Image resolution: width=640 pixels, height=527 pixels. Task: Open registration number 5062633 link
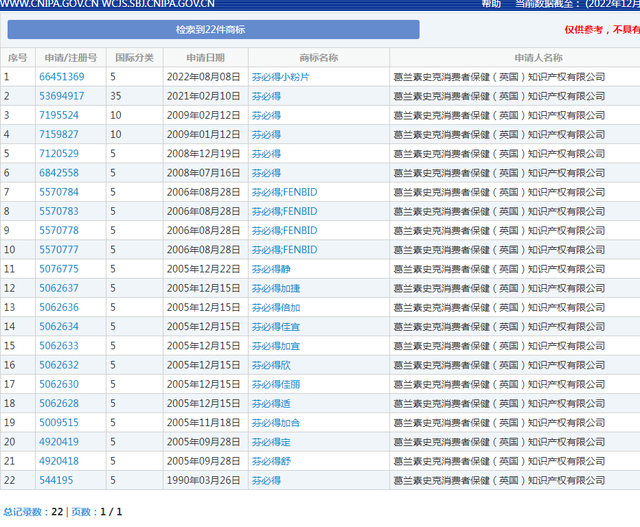click(59, 345)
